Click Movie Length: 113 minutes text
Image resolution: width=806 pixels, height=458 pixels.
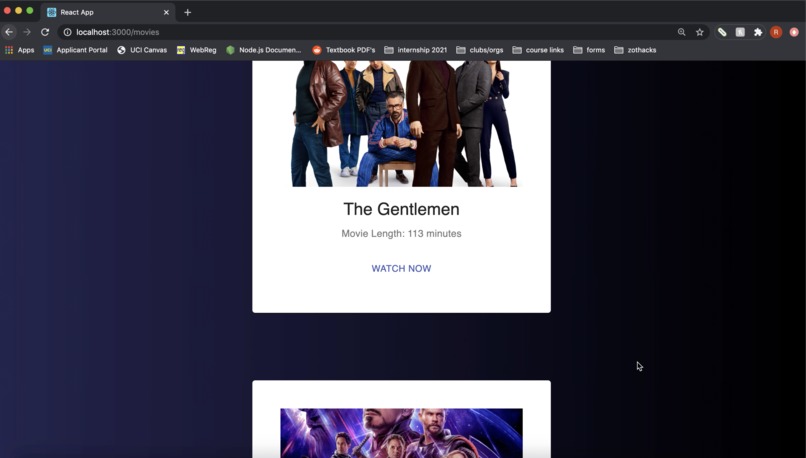point(401,233)
